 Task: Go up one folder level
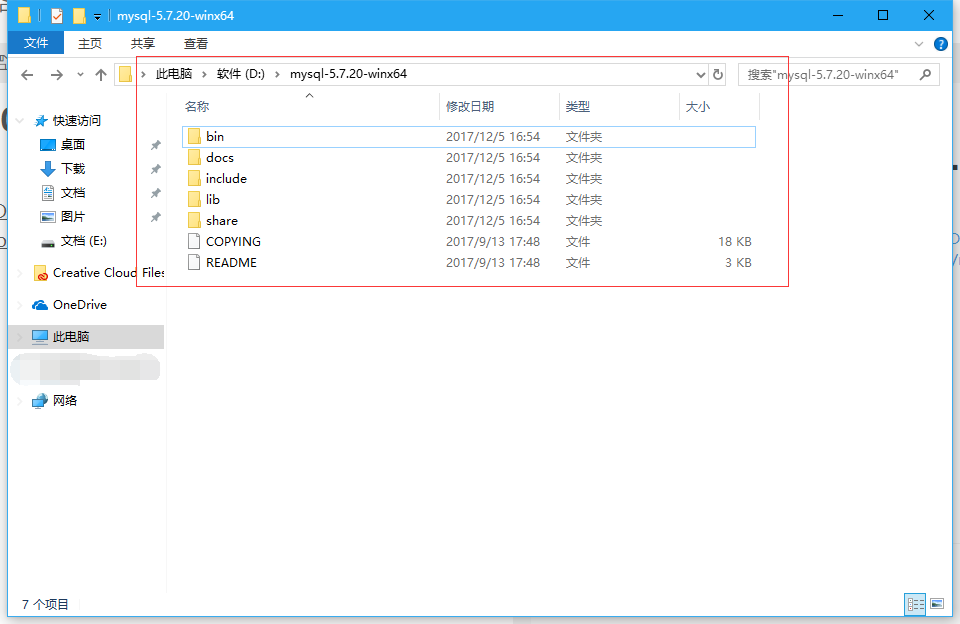[101, 75]
